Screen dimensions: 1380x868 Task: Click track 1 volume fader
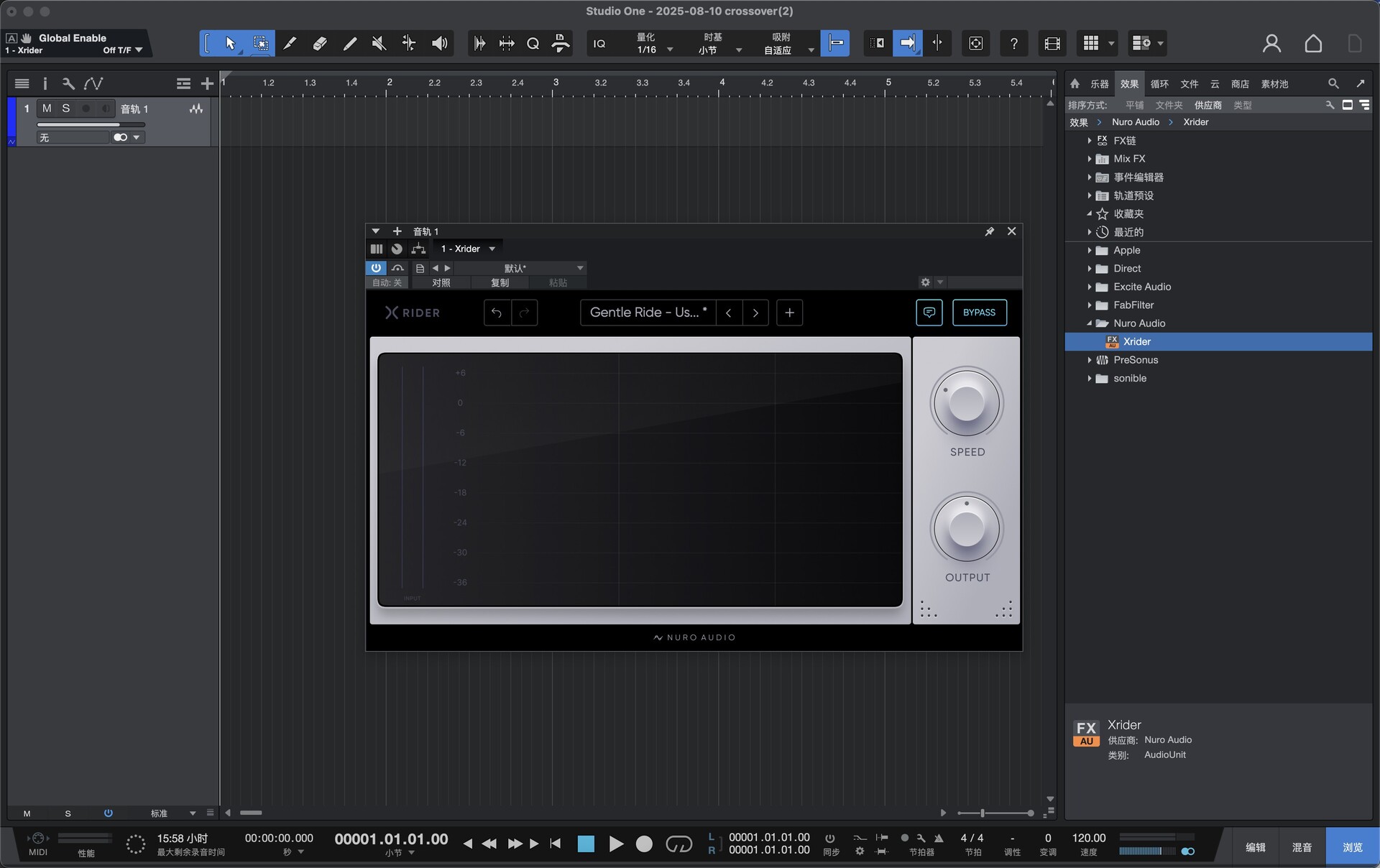coord(91,125)
